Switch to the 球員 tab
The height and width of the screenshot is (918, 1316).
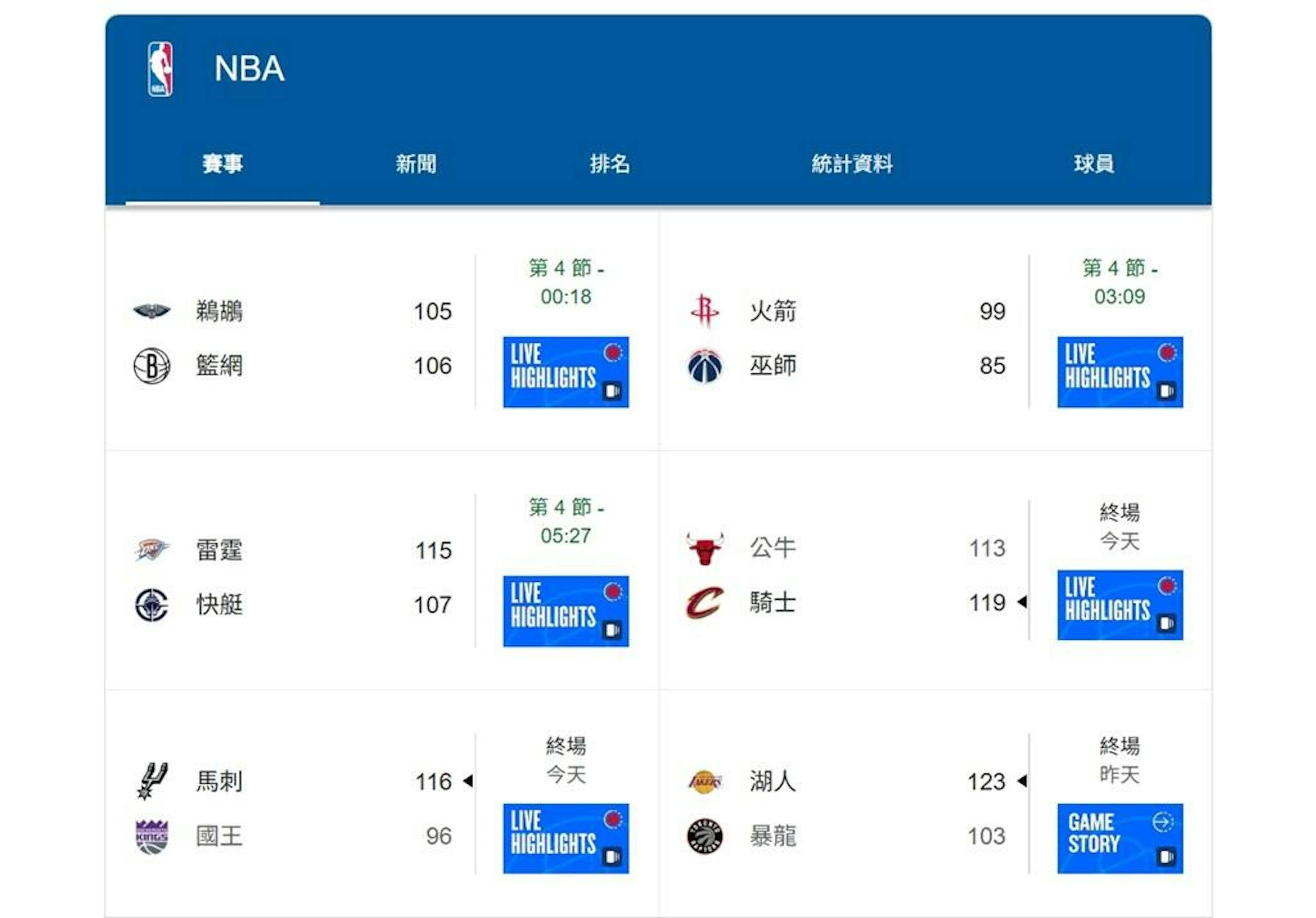(1093, 164)
